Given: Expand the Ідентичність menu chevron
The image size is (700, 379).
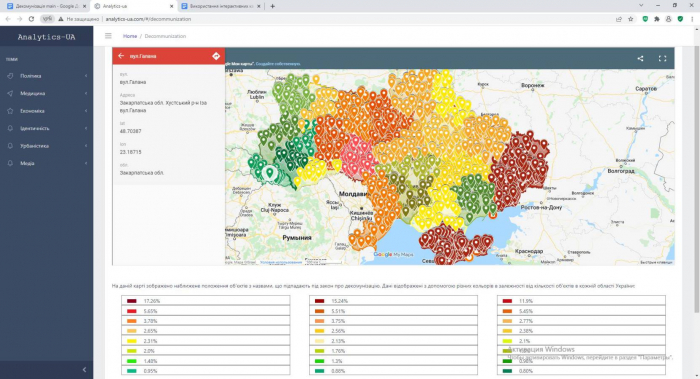Looking at the screenshot, I should point(86,128).
